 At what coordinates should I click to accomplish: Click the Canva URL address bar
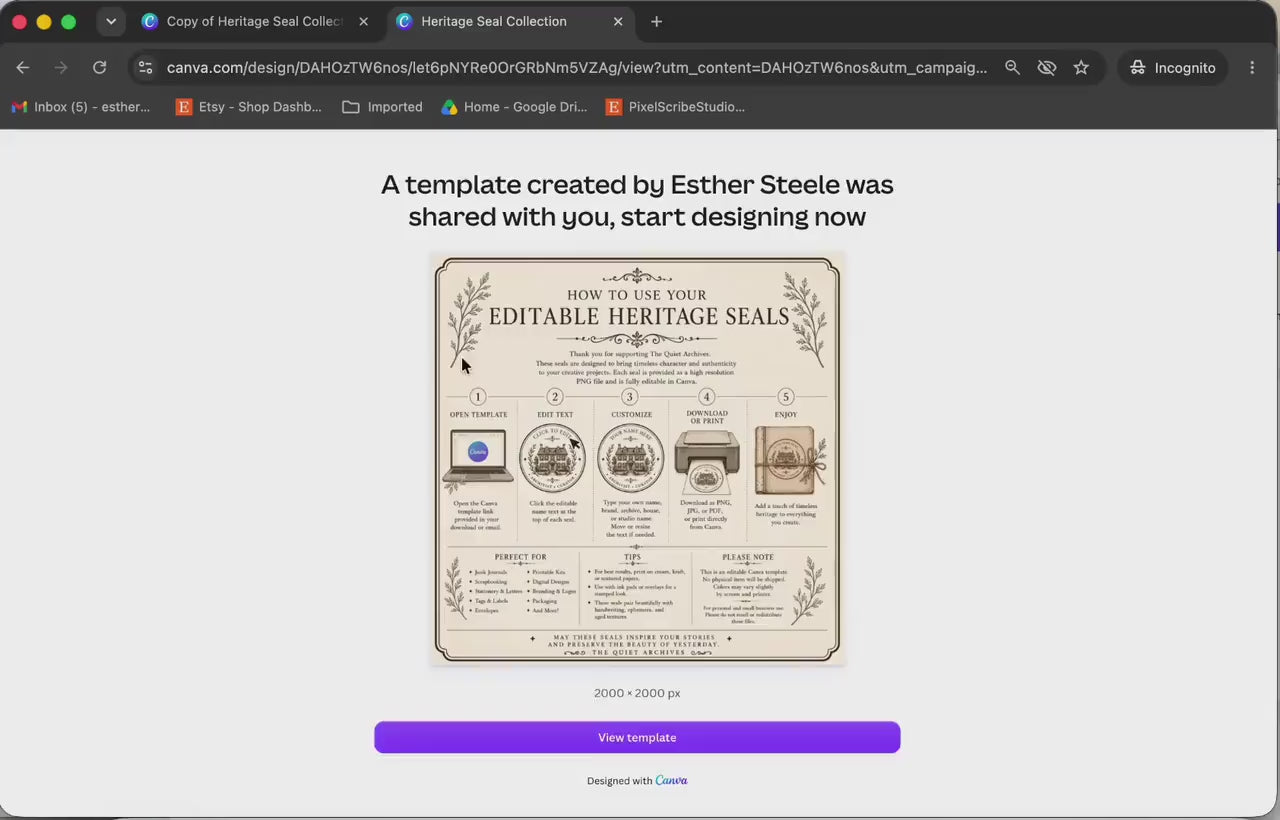[x=577, y=67]
